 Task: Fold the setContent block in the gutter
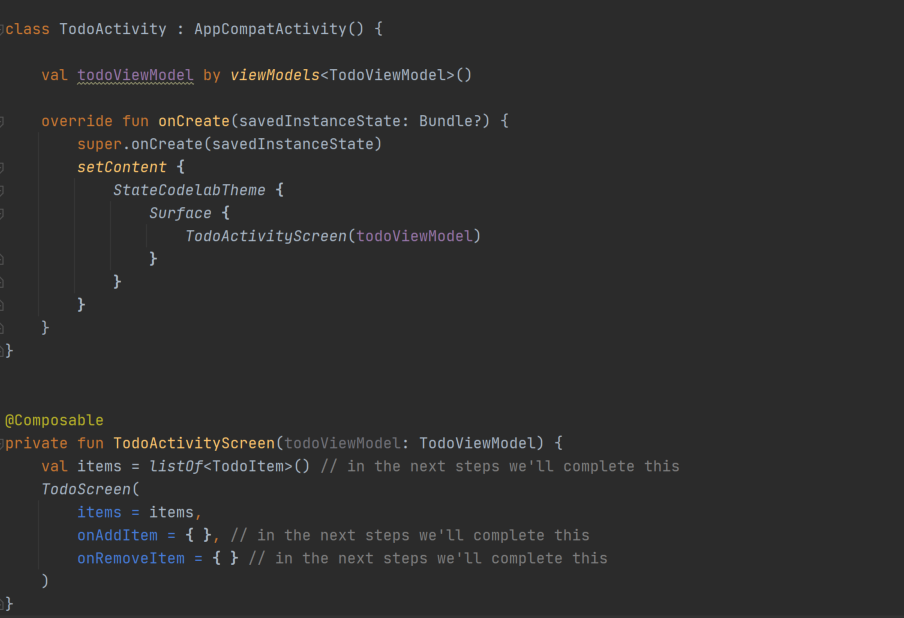pyautogui.click(x=2, y=167)
